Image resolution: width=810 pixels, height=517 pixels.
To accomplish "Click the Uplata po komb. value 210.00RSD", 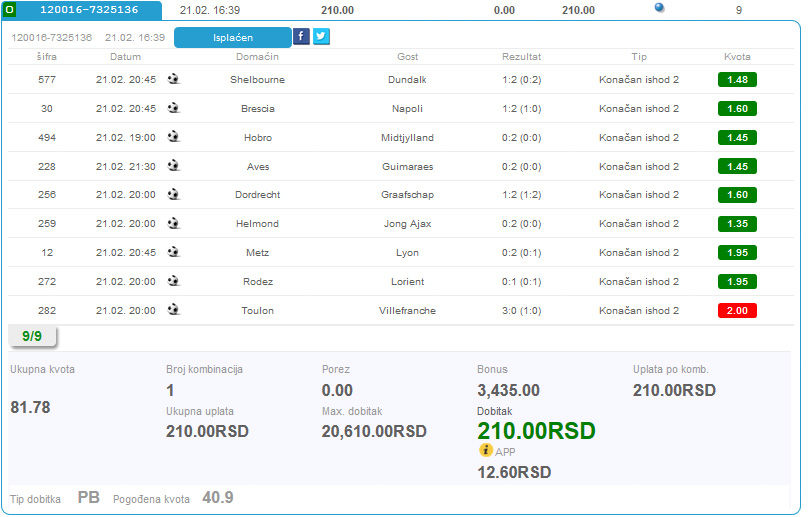I will click(674, 390).
